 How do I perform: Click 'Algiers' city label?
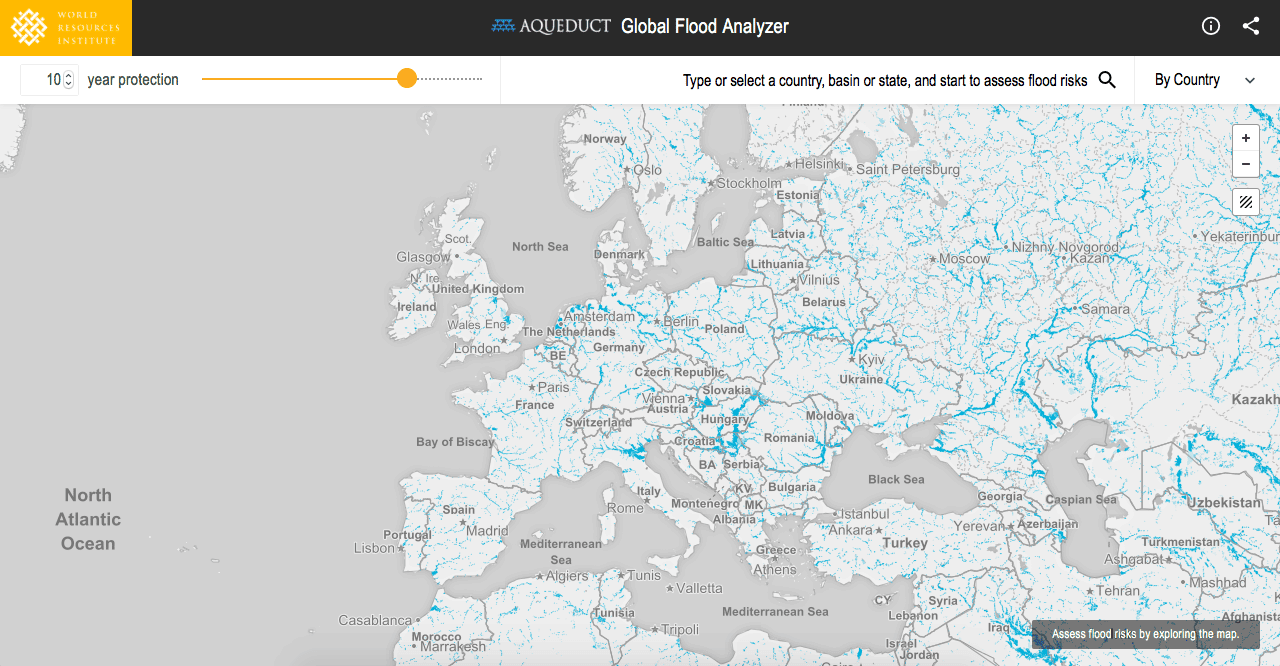(567, 577)
